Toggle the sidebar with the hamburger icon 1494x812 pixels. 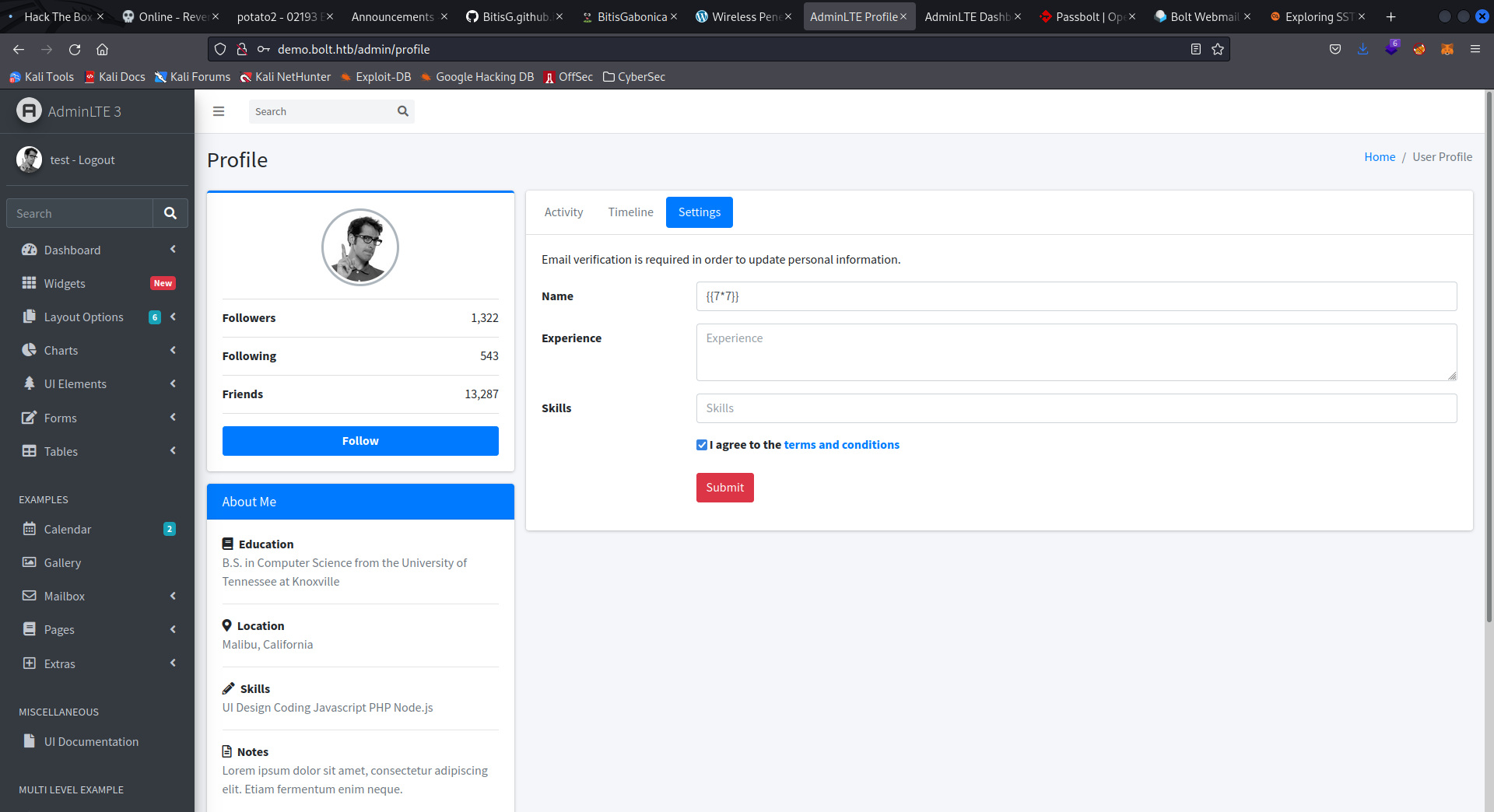(x=219, y=111)
